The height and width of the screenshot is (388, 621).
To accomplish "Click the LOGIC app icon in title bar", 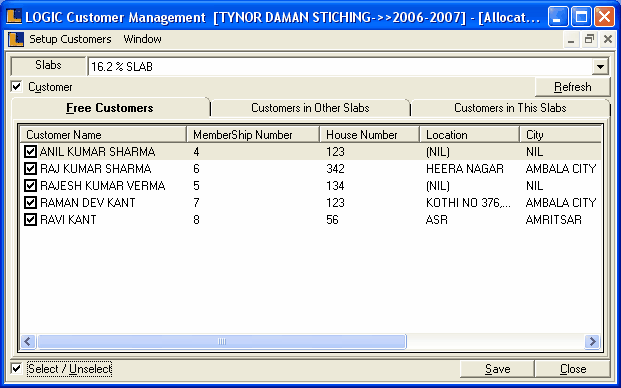I will tap(14, 17).
